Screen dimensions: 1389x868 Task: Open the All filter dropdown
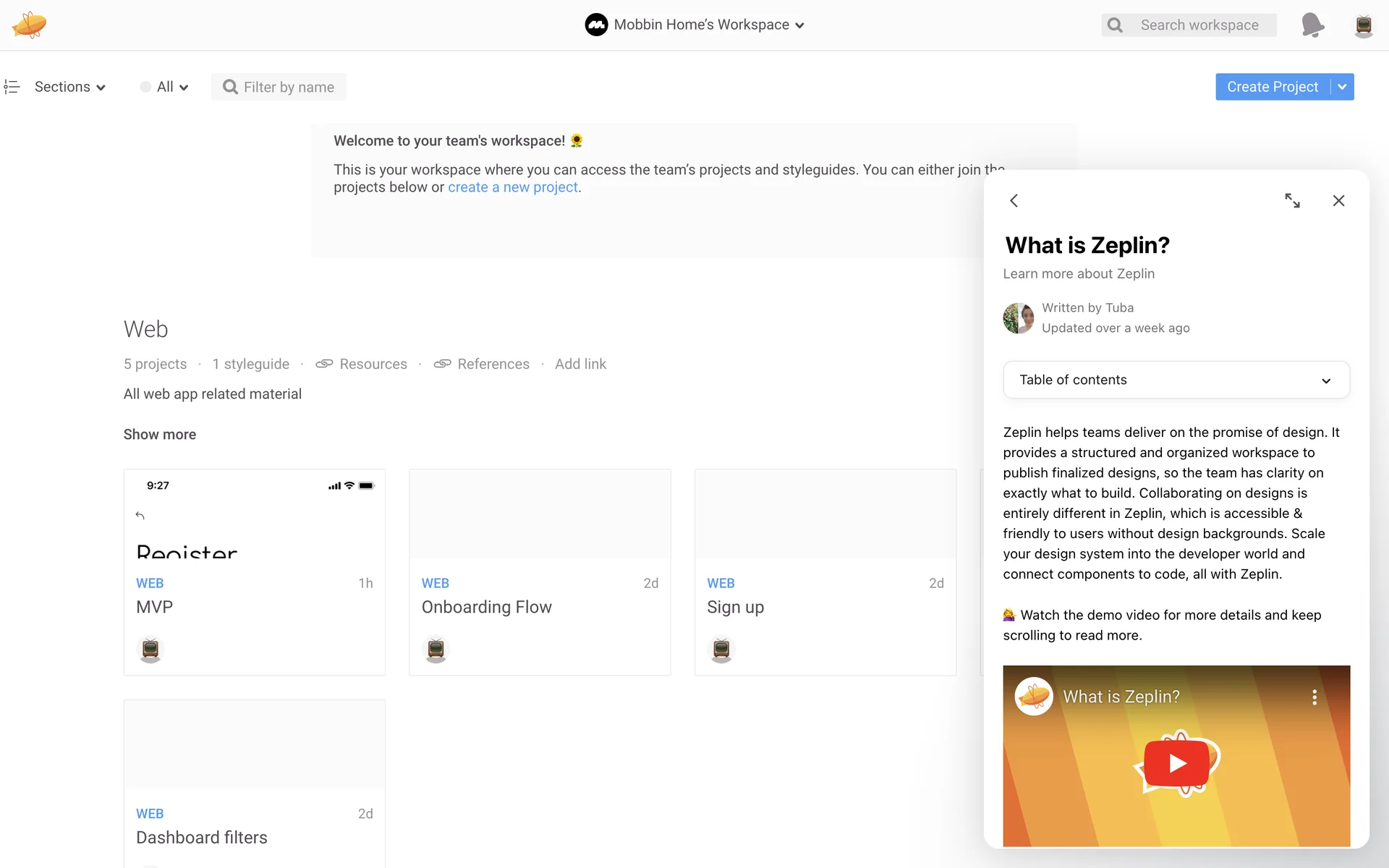tap(165, 87)
